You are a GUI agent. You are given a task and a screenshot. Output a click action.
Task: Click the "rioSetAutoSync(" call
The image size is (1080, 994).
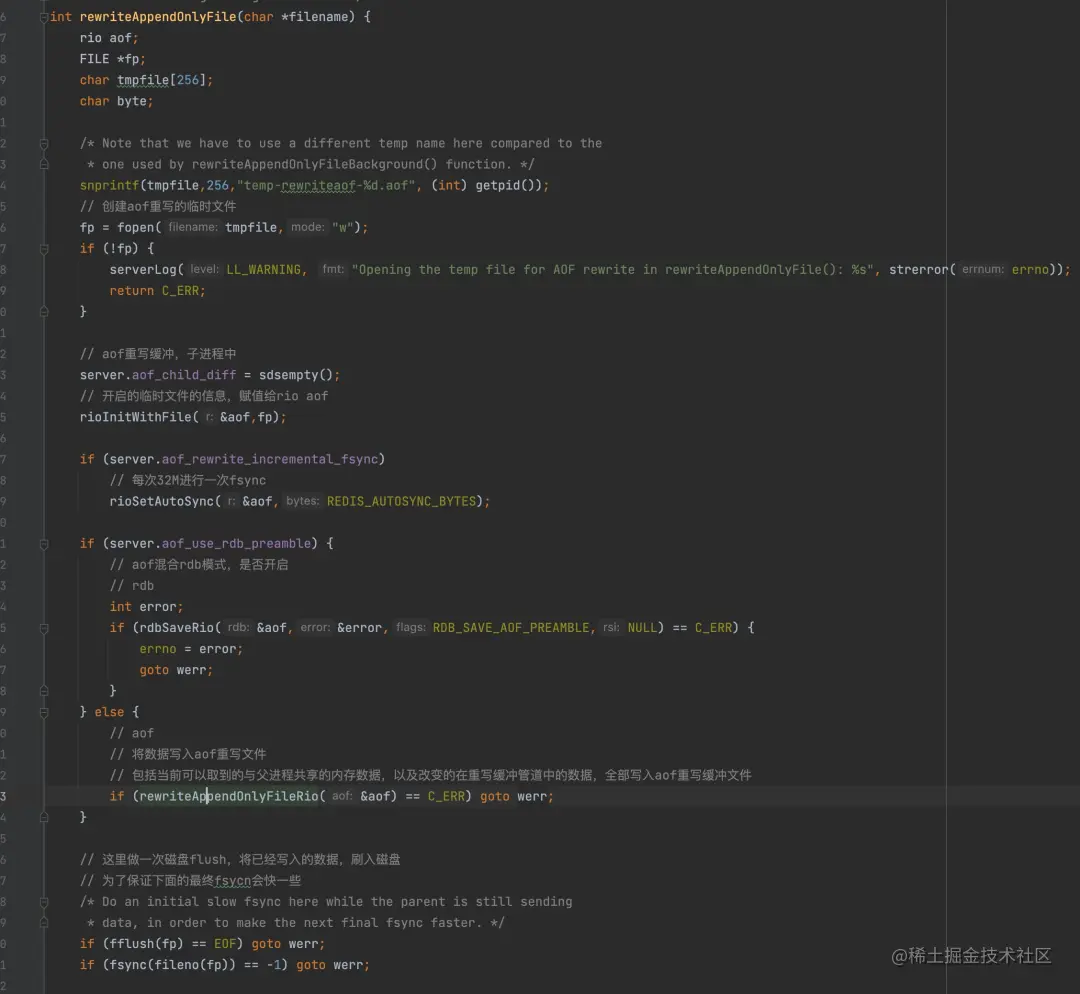point(165,501)
